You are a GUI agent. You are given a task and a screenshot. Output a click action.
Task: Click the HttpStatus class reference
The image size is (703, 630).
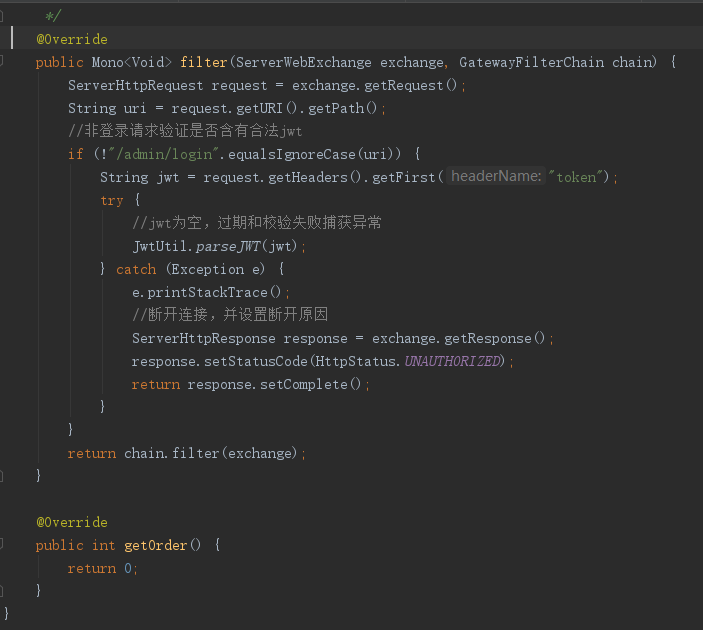(x=355, y=361)
